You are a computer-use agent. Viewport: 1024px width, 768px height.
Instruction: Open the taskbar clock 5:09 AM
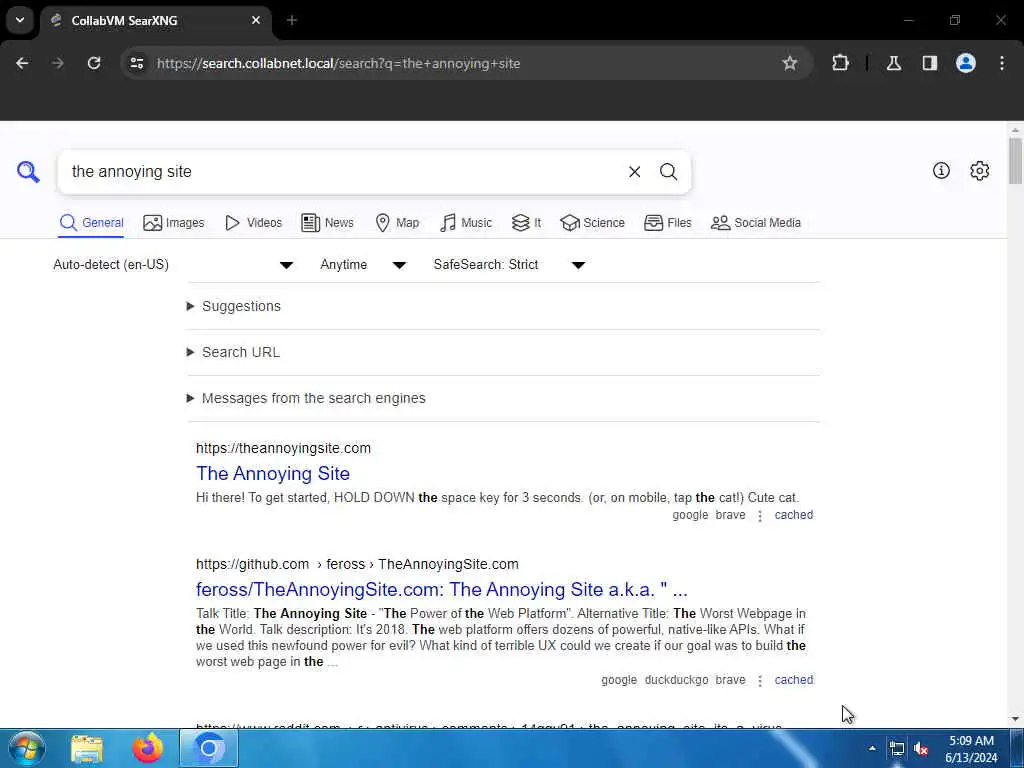(972, 749)
